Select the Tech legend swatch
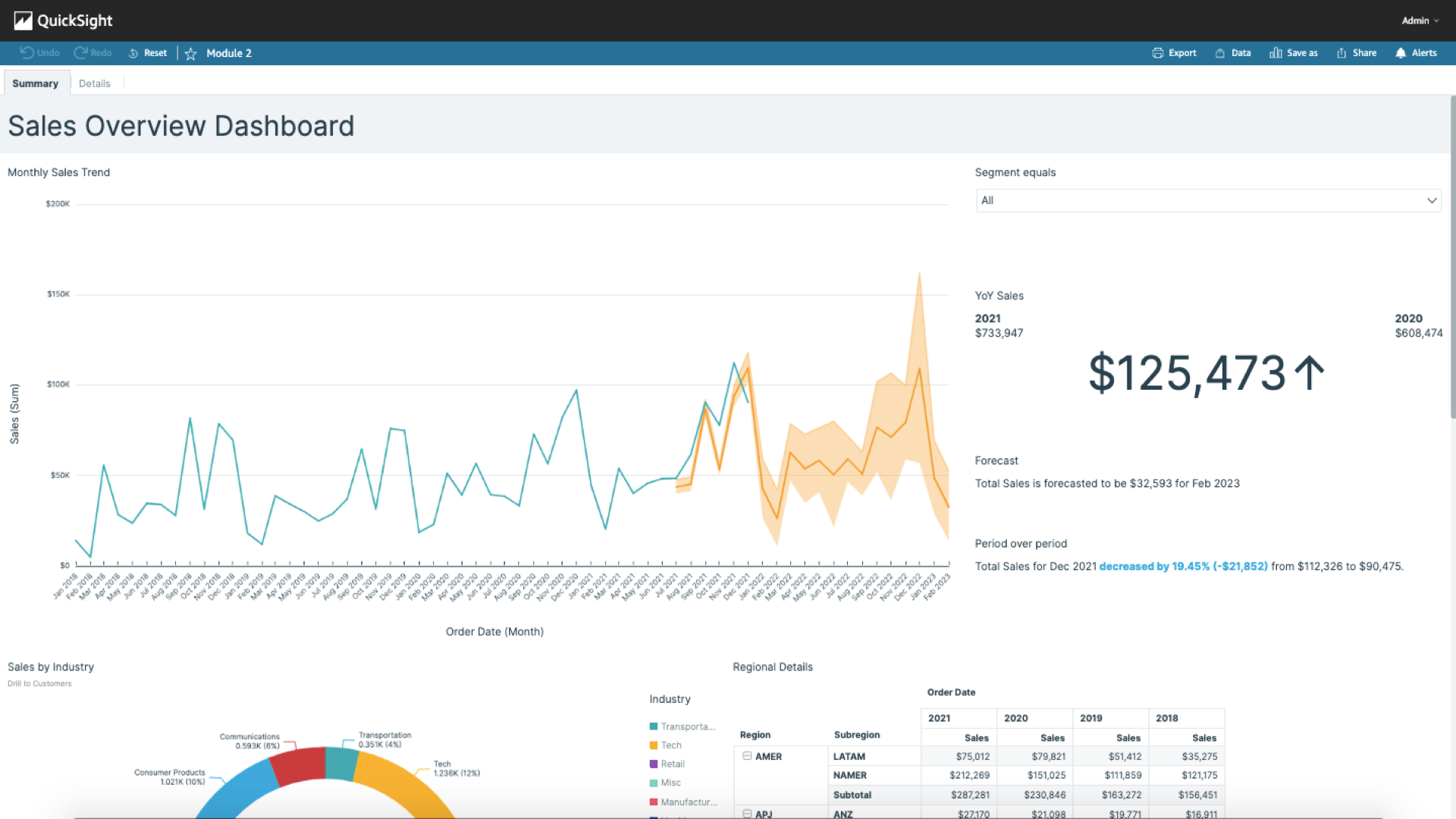 point(654,745)
